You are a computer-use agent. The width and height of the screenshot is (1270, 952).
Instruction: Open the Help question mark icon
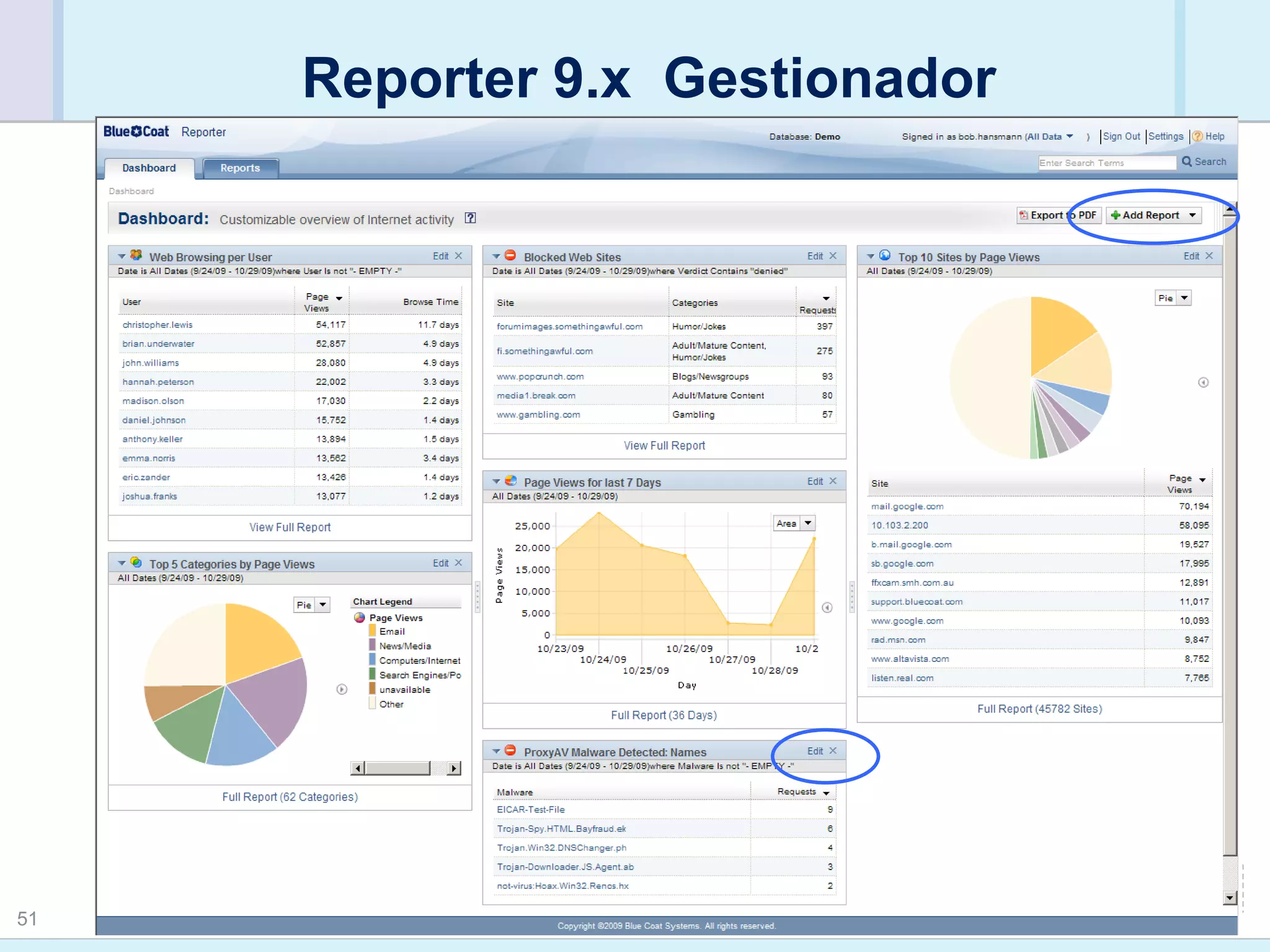click(x=1197, y=136)
